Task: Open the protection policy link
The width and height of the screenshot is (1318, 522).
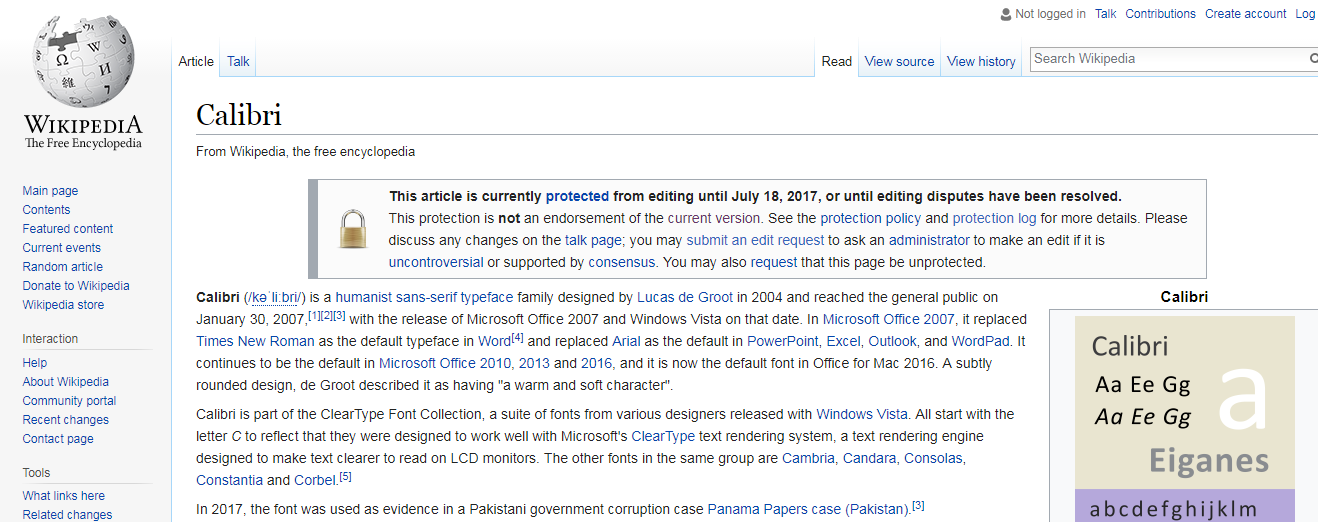Action: pos(871,218)
